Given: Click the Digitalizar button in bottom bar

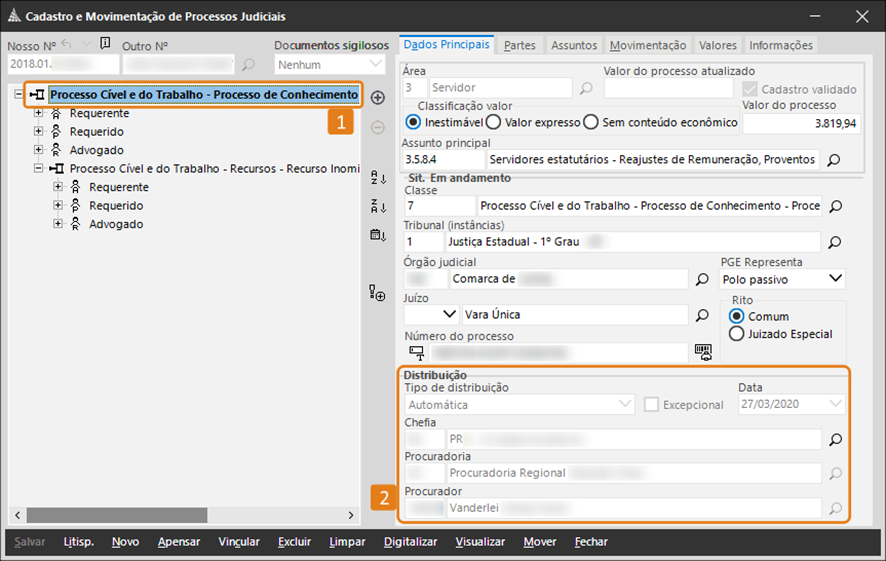Looking at the screenshot, I should tap(410, 542).
